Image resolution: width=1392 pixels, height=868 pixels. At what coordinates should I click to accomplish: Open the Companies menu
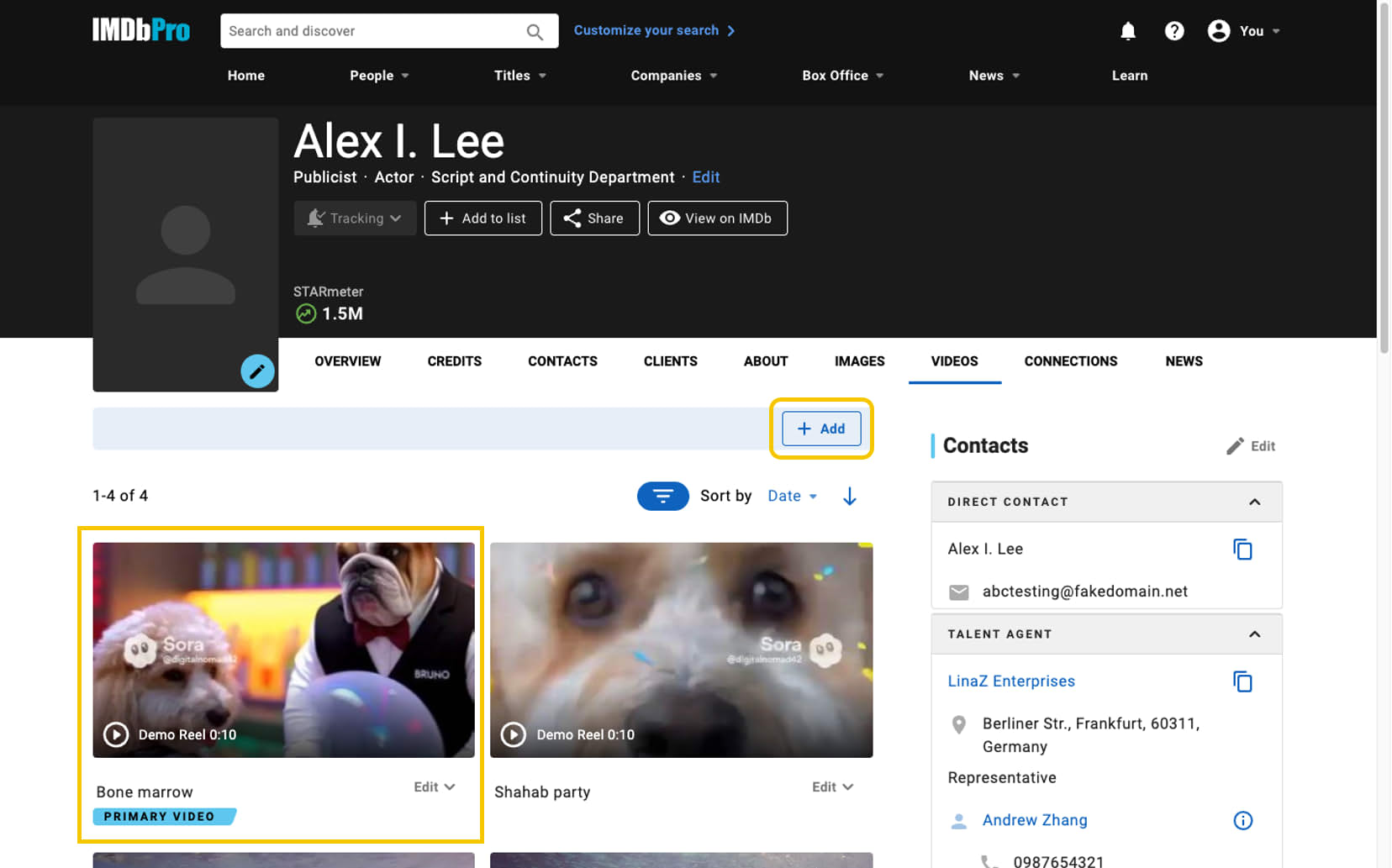click(674, 76)
